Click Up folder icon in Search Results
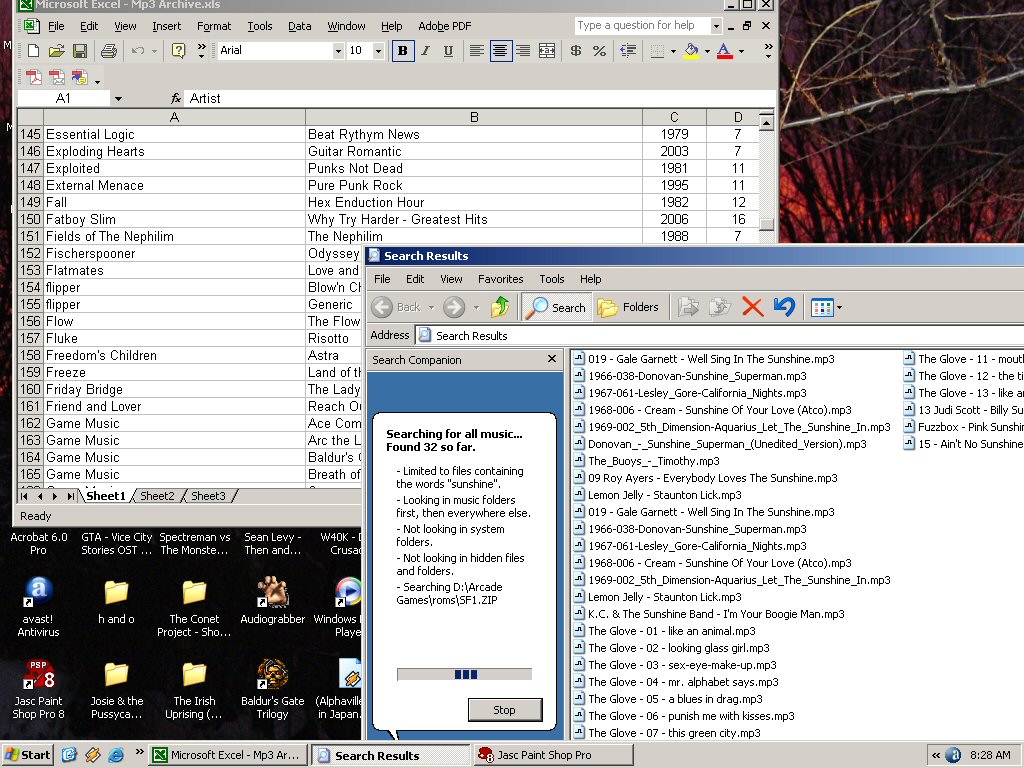Viewport: 1024px width, 768px height. click(x=500, y=307)
